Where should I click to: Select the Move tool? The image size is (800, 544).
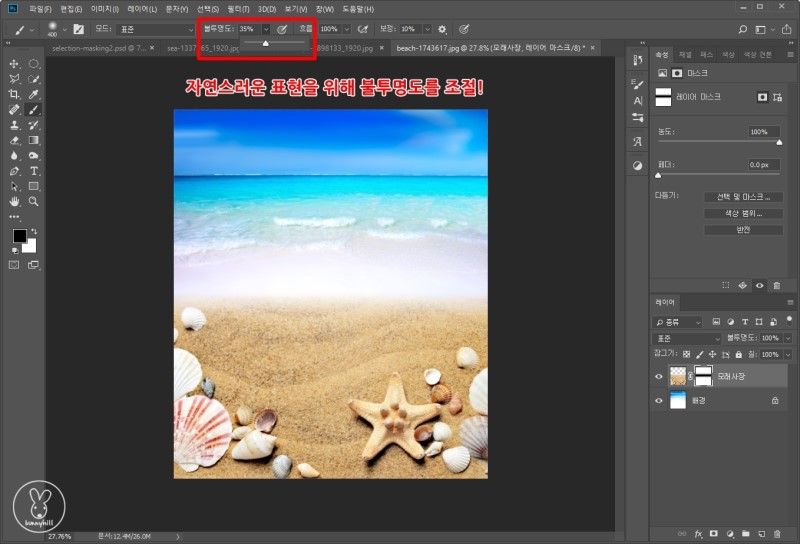(x=14, y=63)
